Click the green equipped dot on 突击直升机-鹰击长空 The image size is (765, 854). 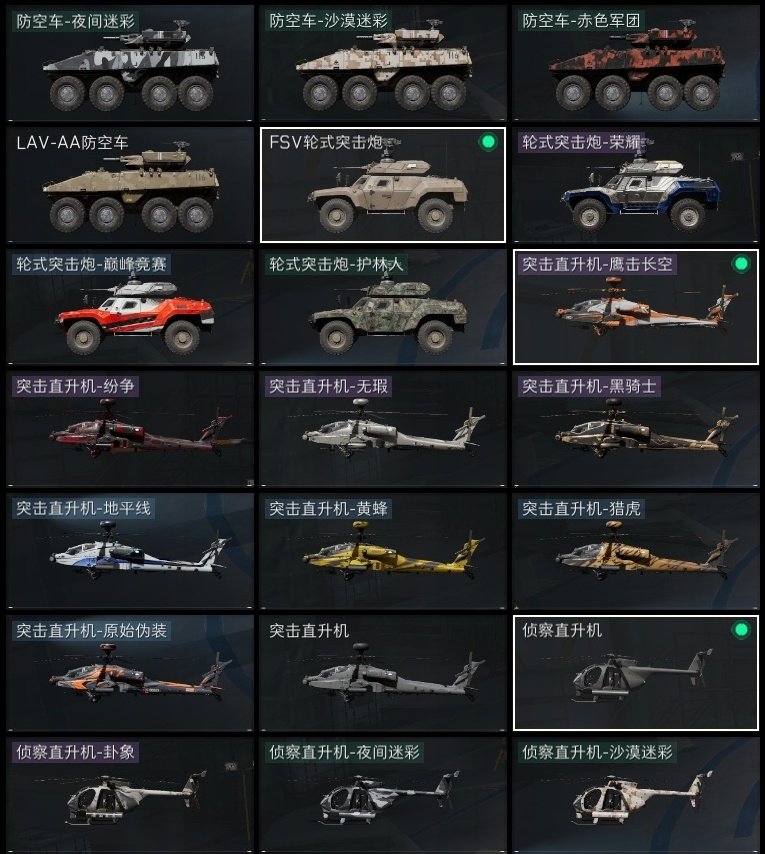tap(741, 264)
